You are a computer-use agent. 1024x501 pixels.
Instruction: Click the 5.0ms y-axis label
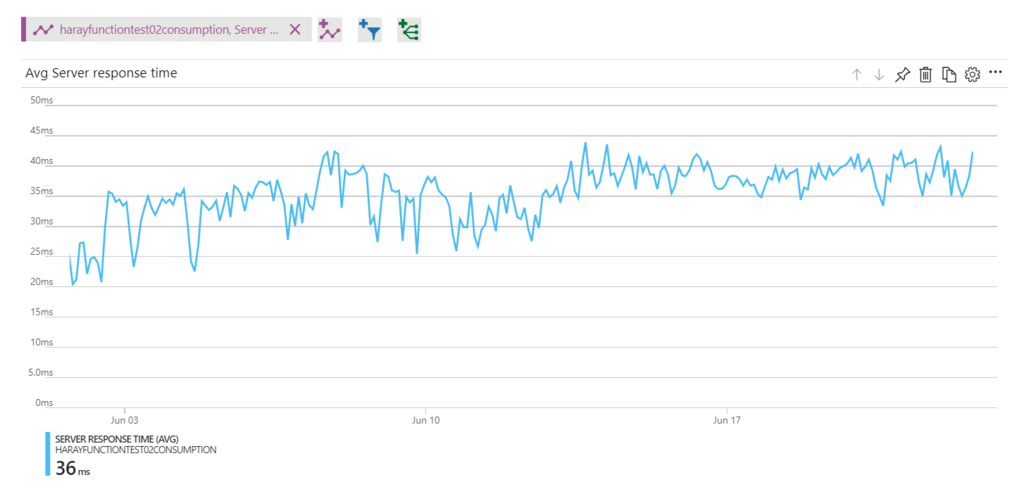point(40,373)
